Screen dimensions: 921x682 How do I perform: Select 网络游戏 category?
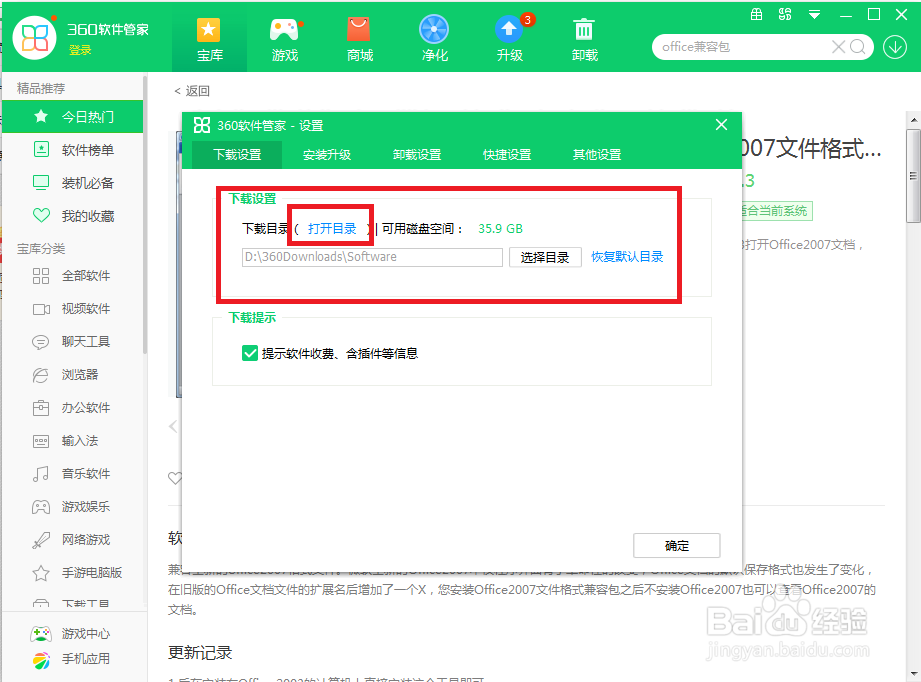pyautogui.click(x=73, y=539)
